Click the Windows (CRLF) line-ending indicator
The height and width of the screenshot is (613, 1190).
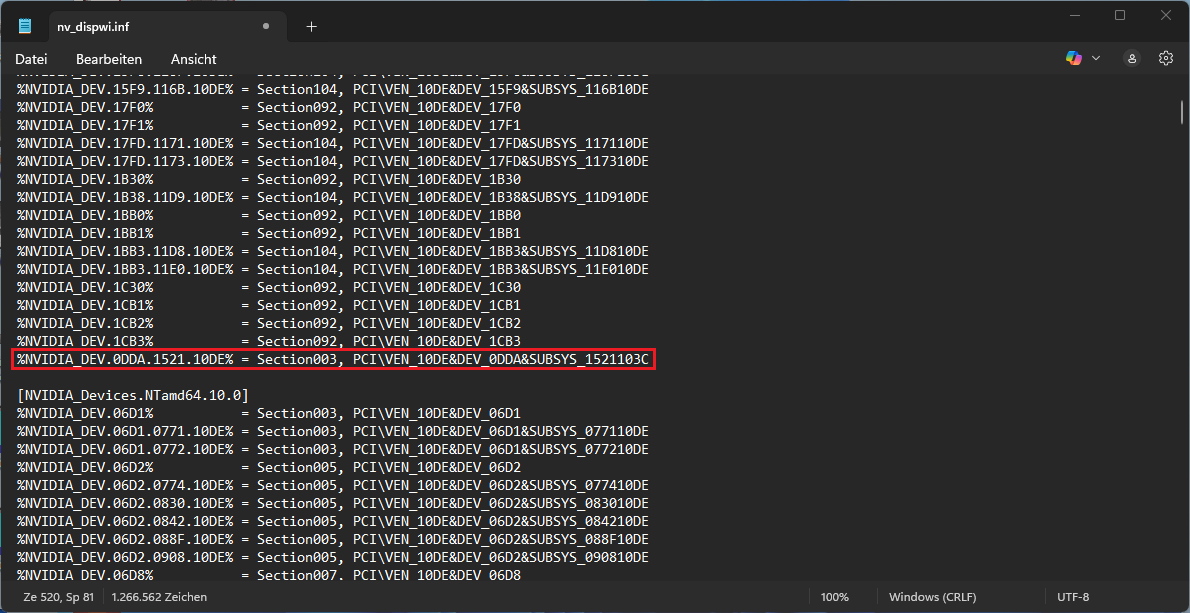click(932, 596)
